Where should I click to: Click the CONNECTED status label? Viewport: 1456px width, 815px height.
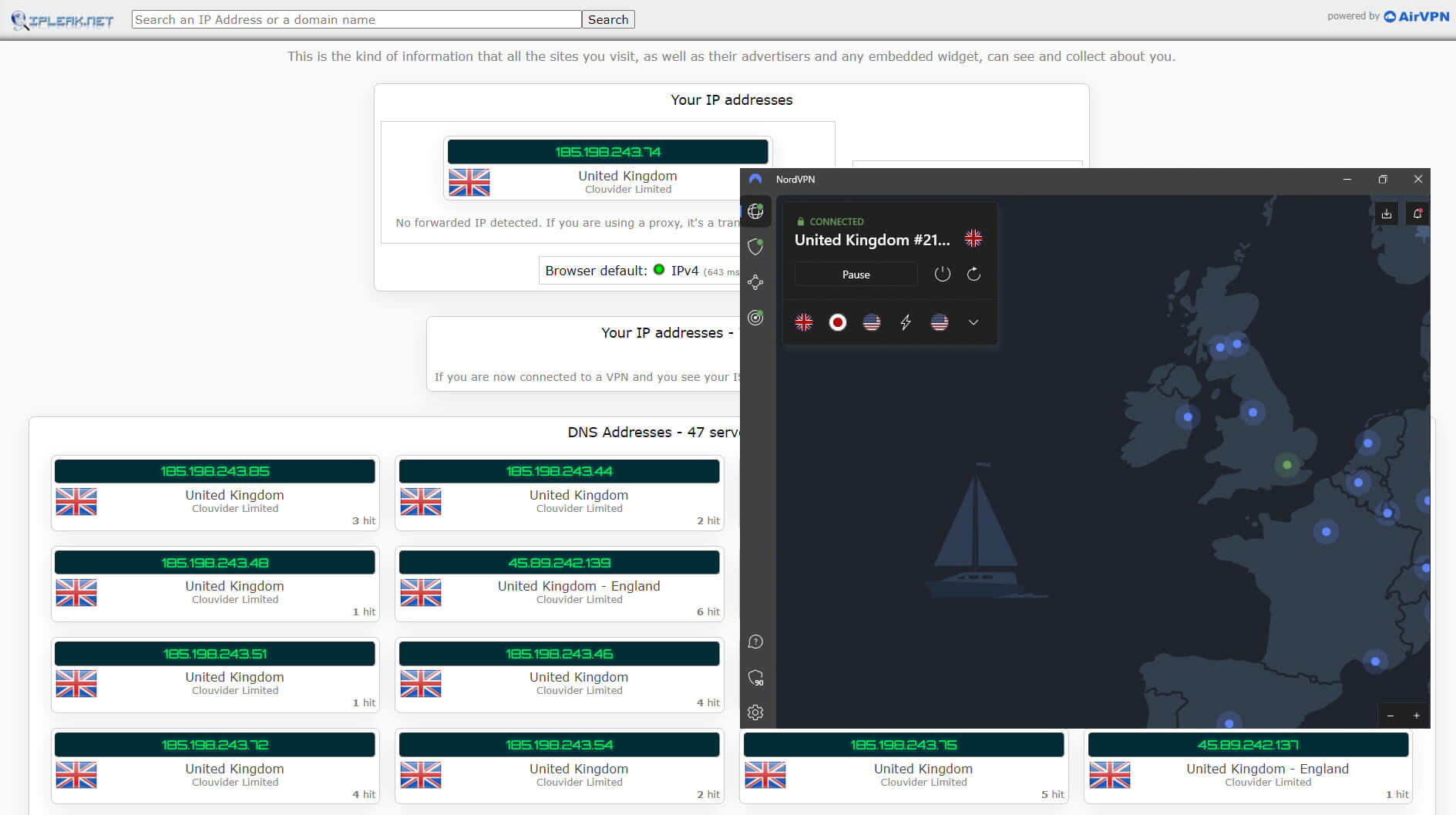(836, 221)
